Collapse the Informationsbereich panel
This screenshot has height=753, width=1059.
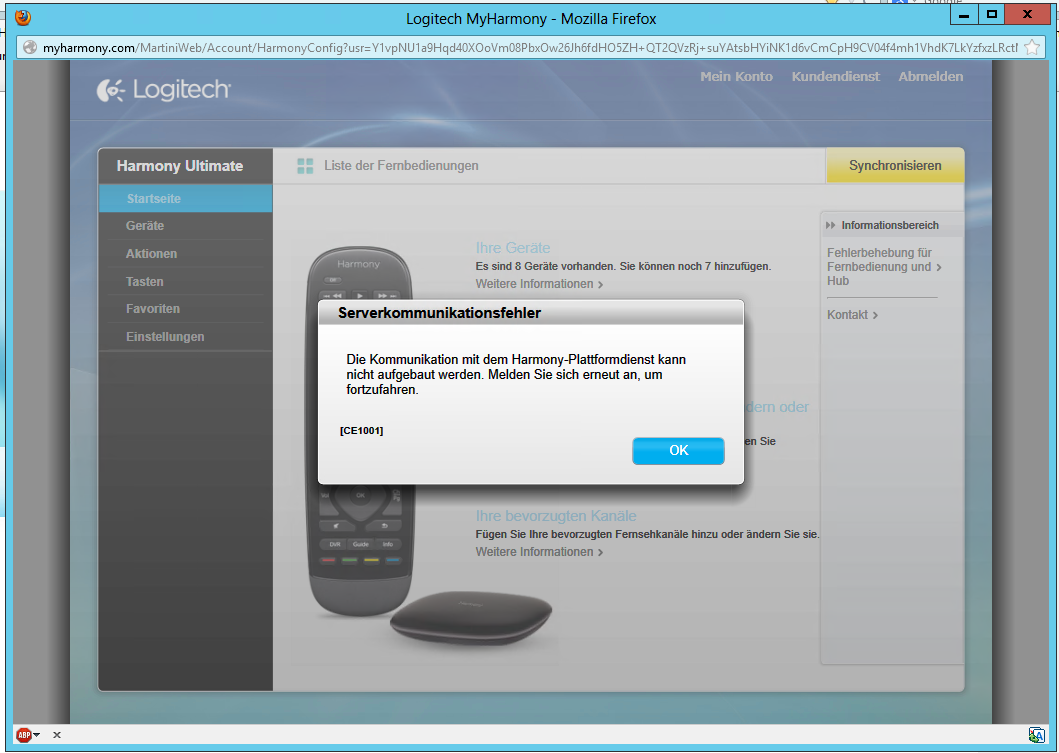pos(831,226)
